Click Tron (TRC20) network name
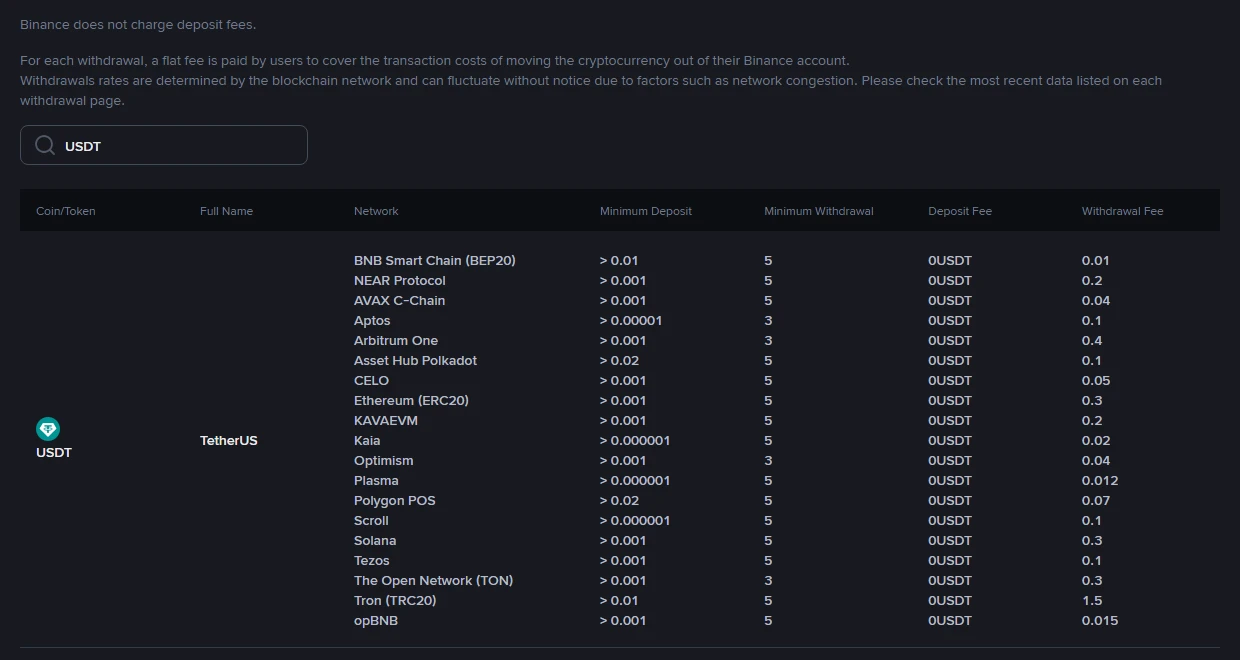This screenshot has height=660, width=1240. point(395,601)
